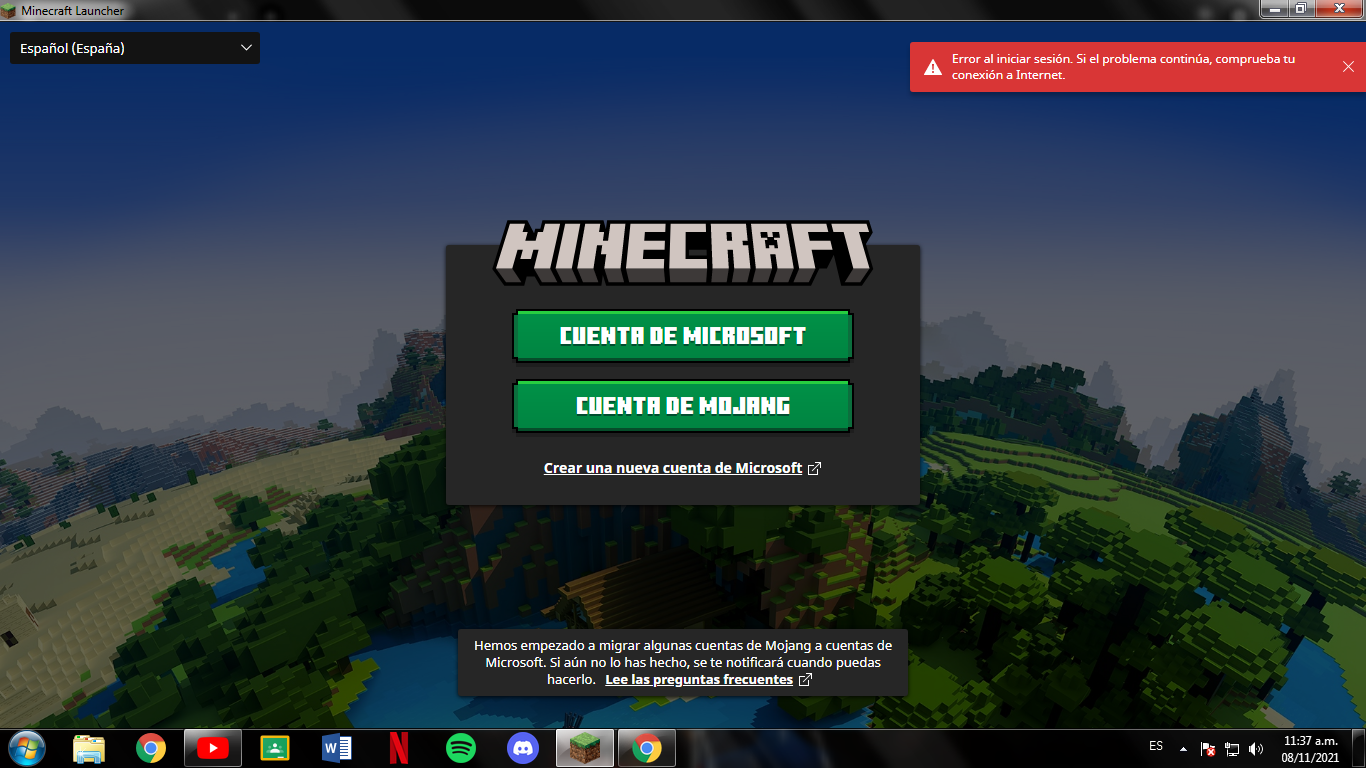This screenshot has height=768, width=1366.
Task: Launch Spotify from the taskbar
Action: (460, 748)
